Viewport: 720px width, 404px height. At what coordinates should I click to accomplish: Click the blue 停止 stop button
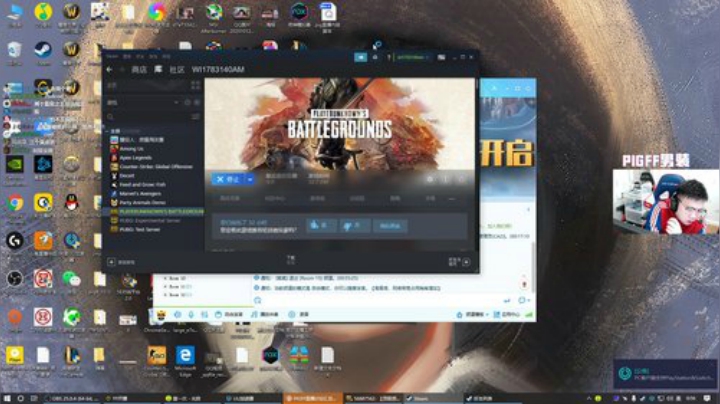point(228,179)
